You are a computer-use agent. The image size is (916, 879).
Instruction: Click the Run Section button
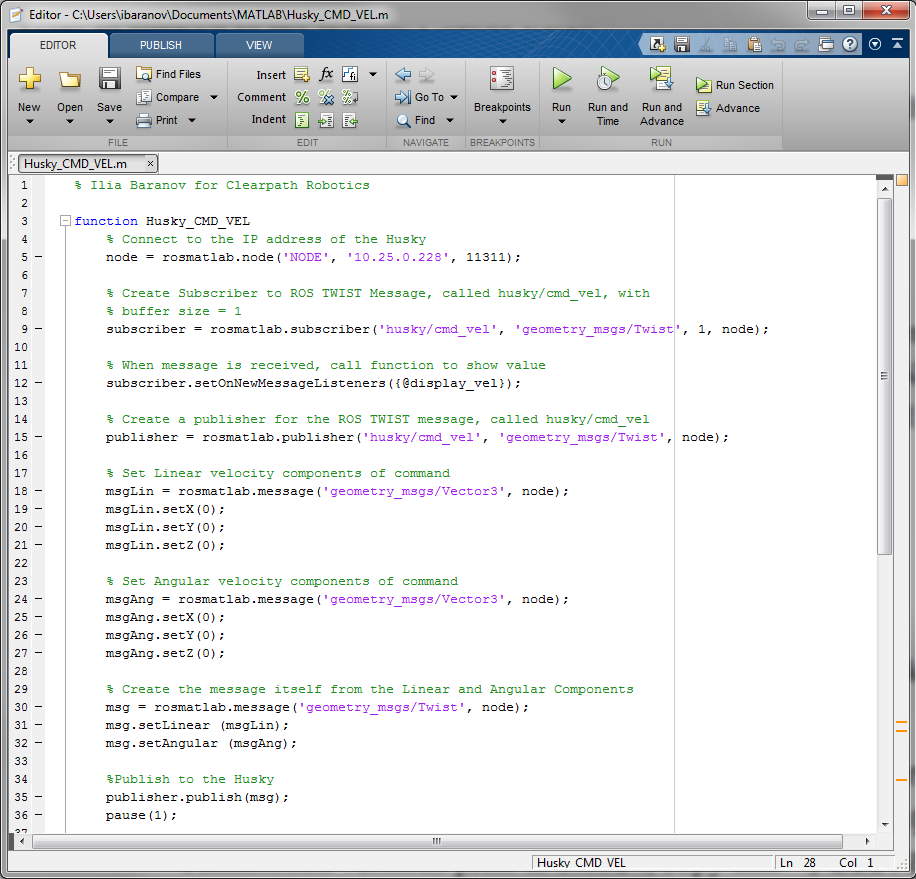pyautogui.click(x=735, y=85)
